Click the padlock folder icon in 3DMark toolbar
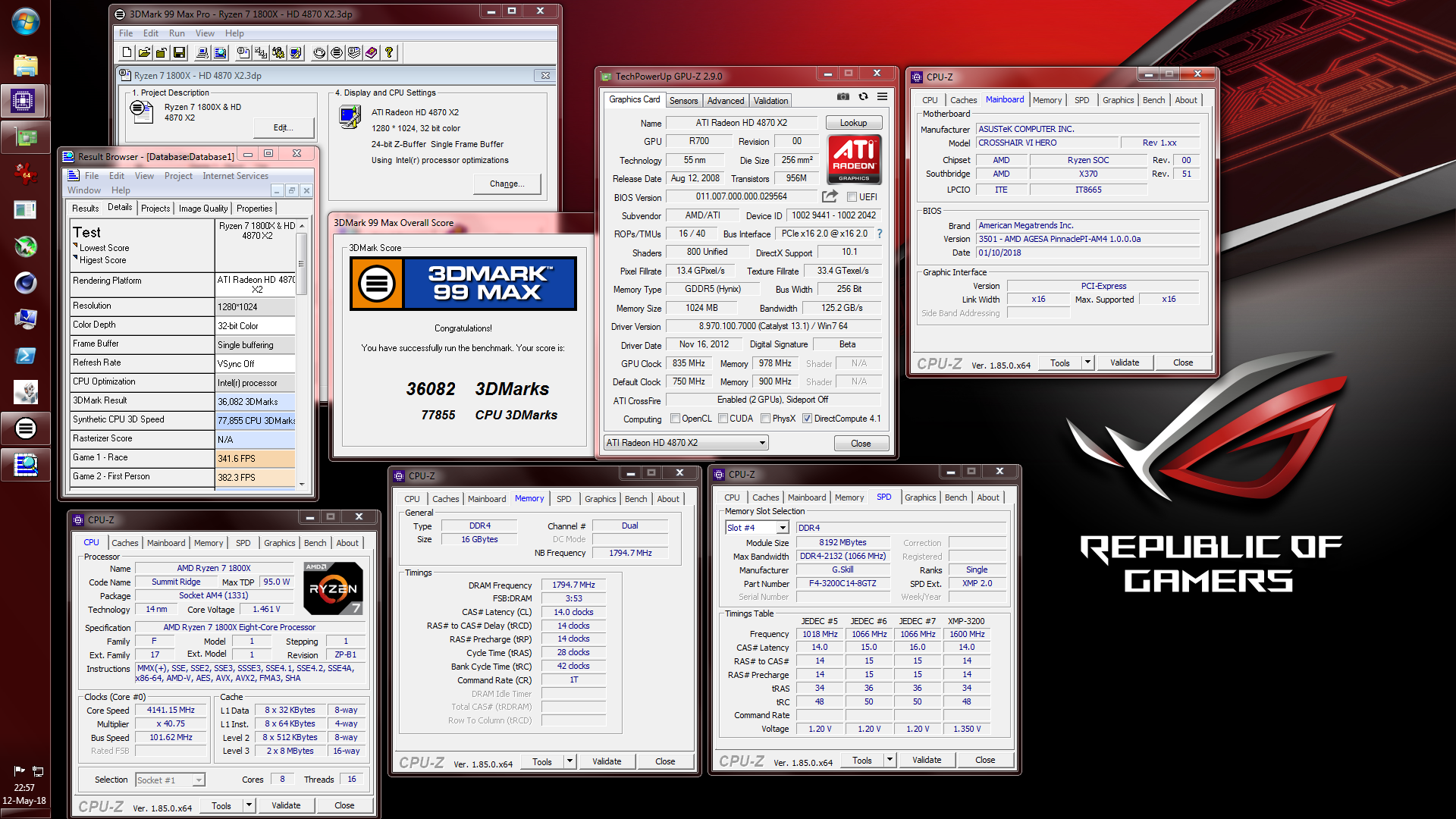The image size is (1456, 819). [x=162, y=52]
